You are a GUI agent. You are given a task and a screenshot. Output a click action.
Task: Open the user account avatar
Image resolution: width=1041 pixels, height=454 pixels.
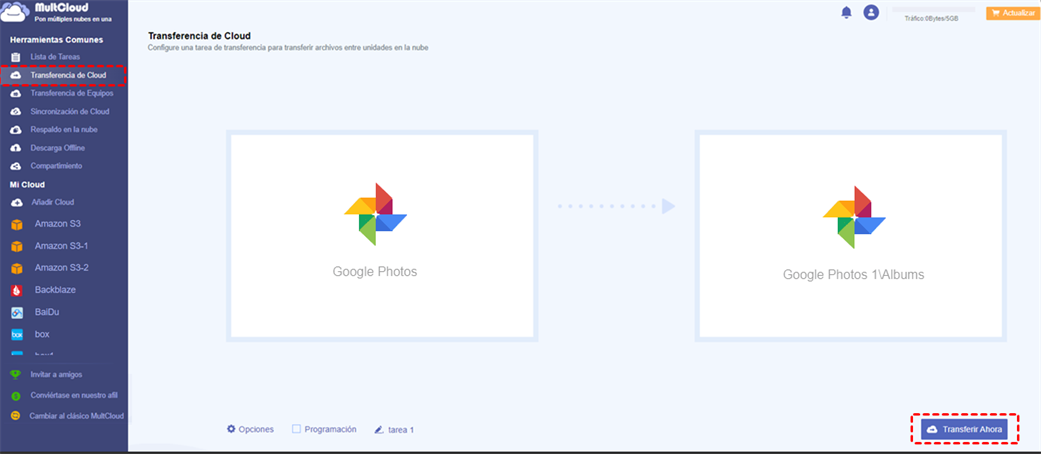tap(871, 12)
